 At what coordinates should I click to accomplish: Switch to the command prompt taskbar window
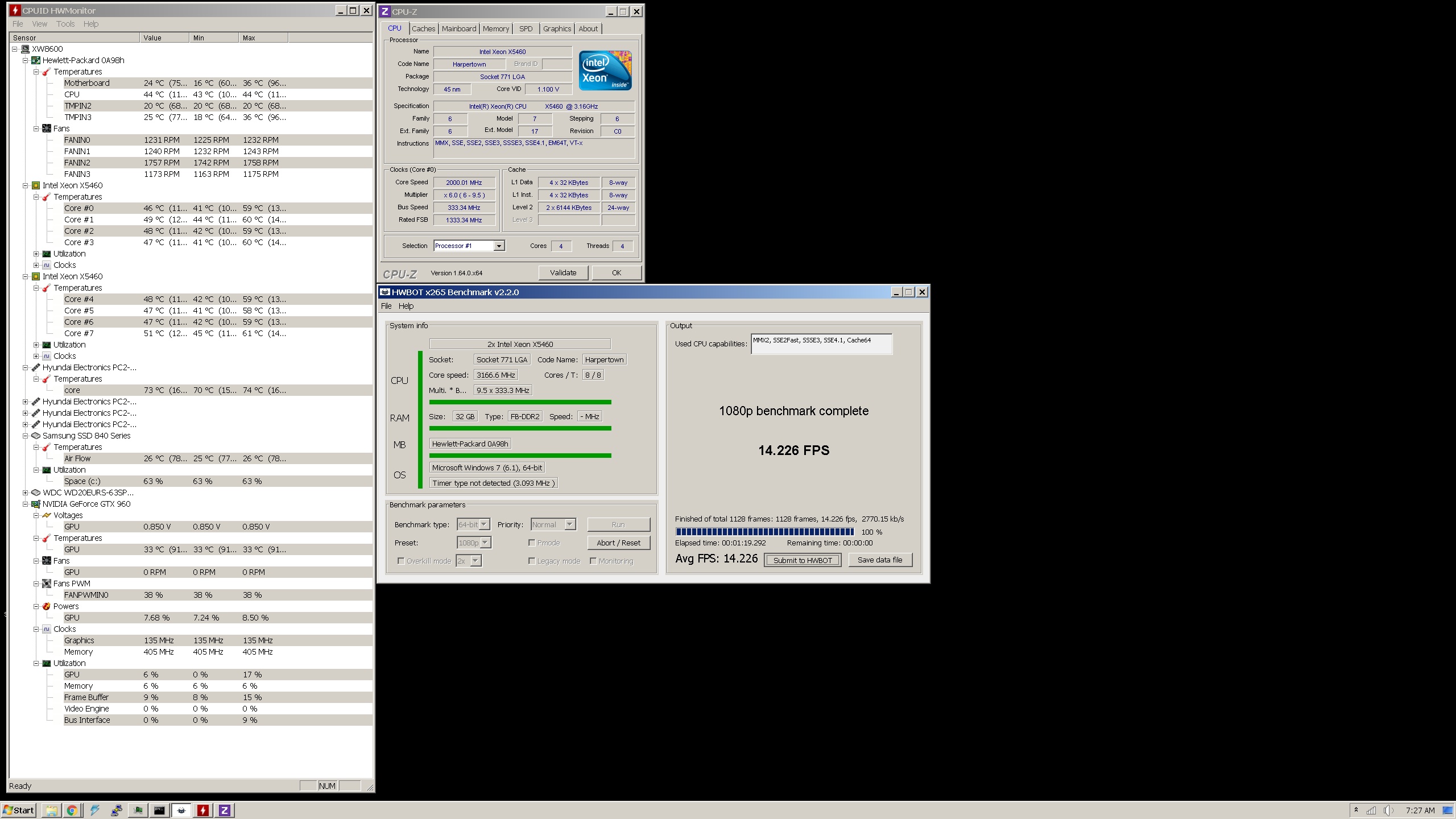click(159, 810)
